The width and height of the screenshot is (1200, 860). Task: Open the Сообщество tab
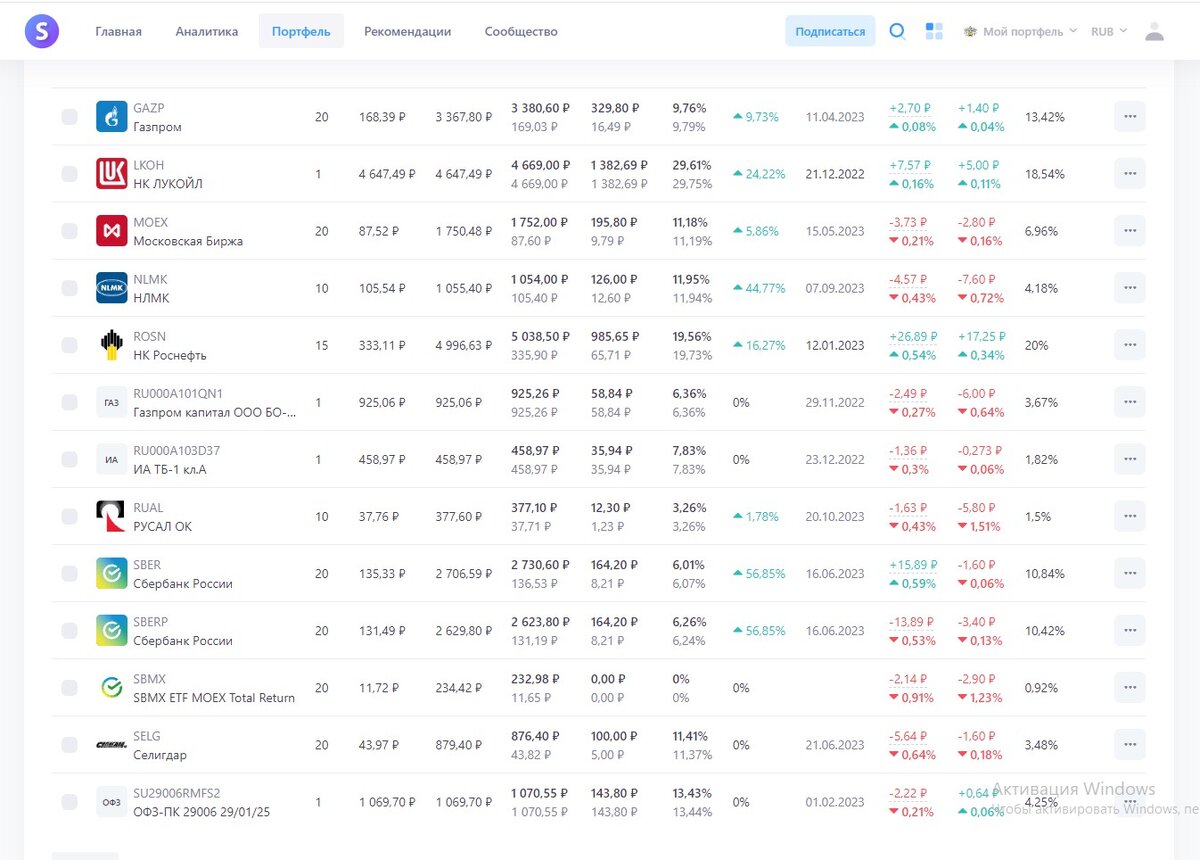click(521, 31)
